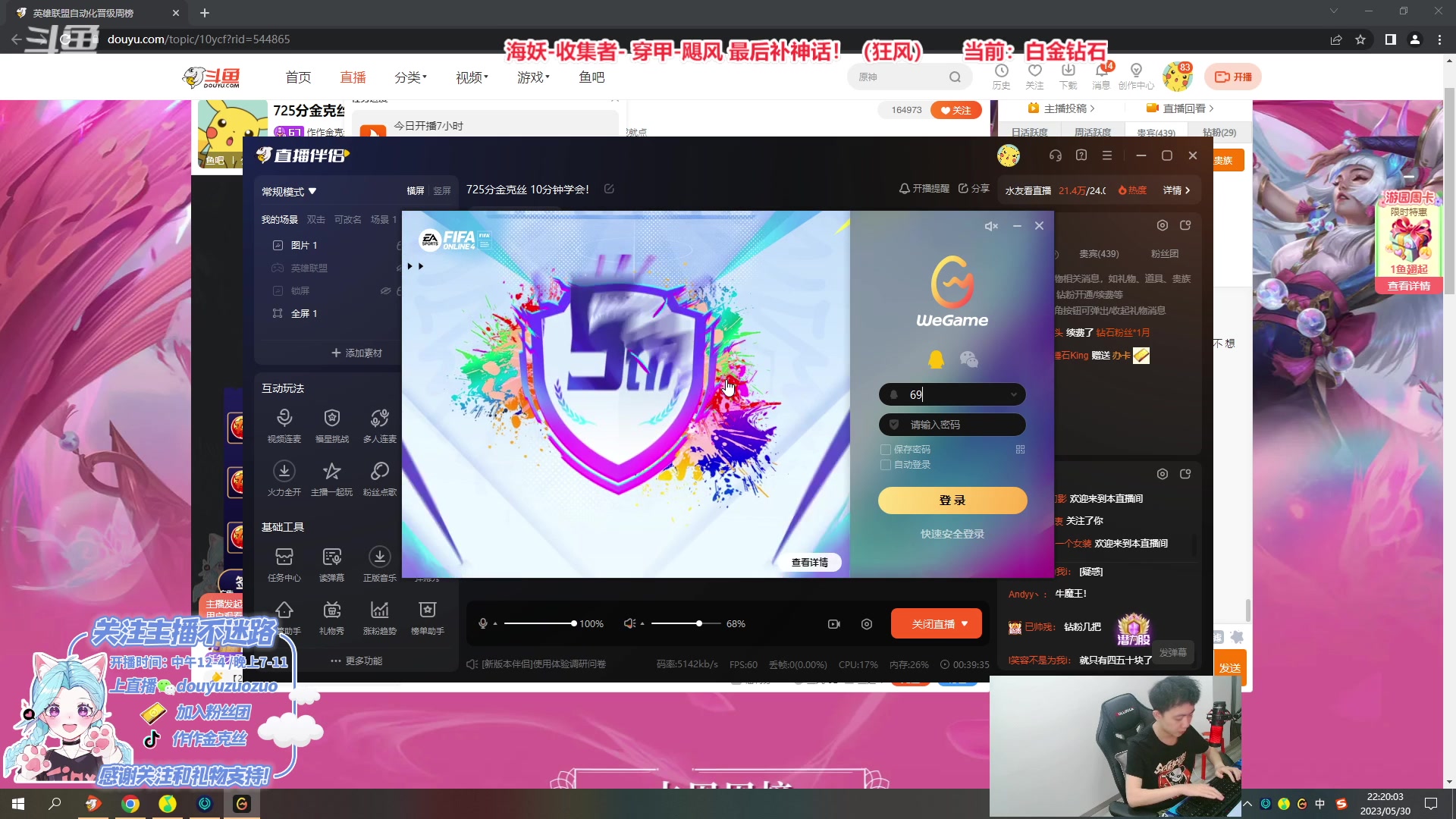Open 粉丝点歌 fan song request
Viewport: 1456px width, 819px height.
[x=379, y=479]
